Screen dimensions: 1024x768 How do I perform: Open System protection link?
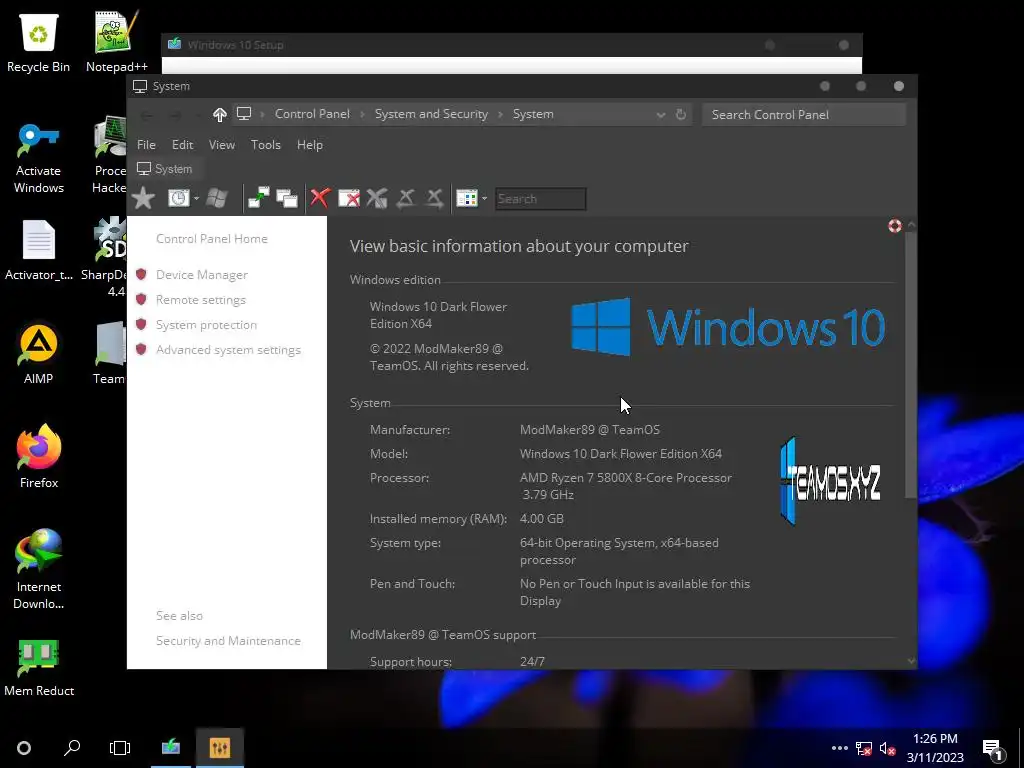click(x=206, y=325)
